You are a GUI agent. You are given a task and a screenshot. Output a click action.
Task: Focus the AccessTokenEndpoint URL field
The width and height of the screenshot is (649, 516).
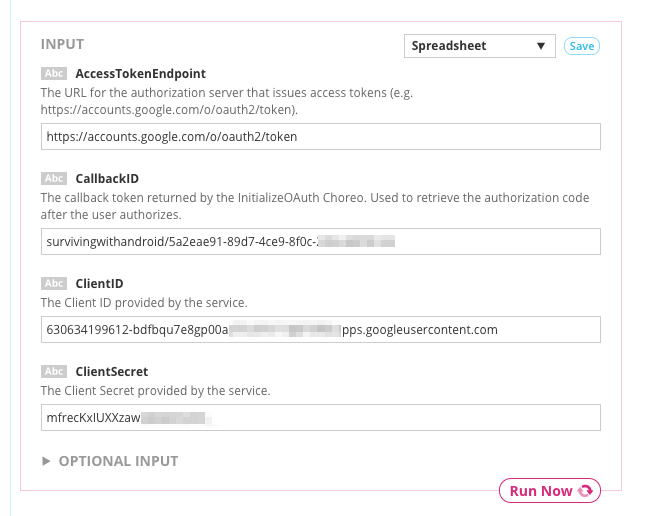(x=321, y=137)
